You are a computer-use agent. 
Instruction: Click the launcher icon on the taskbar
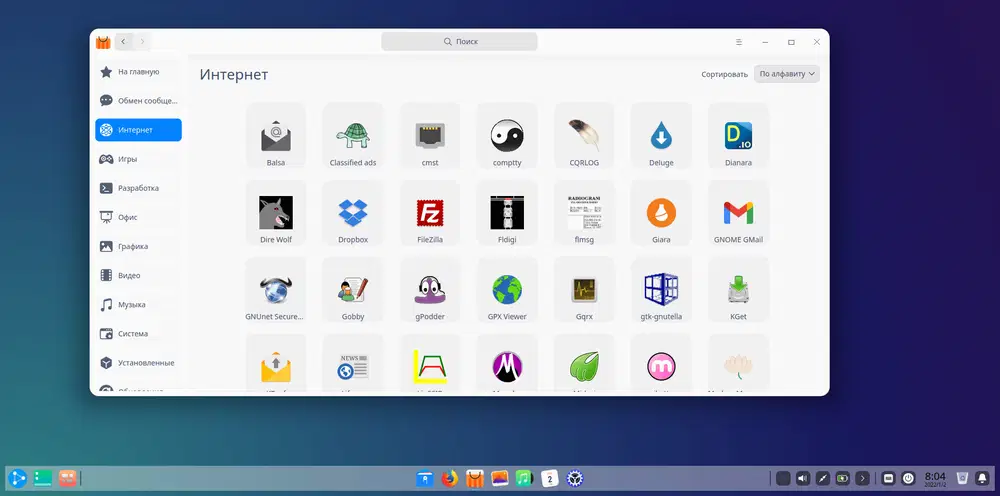coord(17,478)
